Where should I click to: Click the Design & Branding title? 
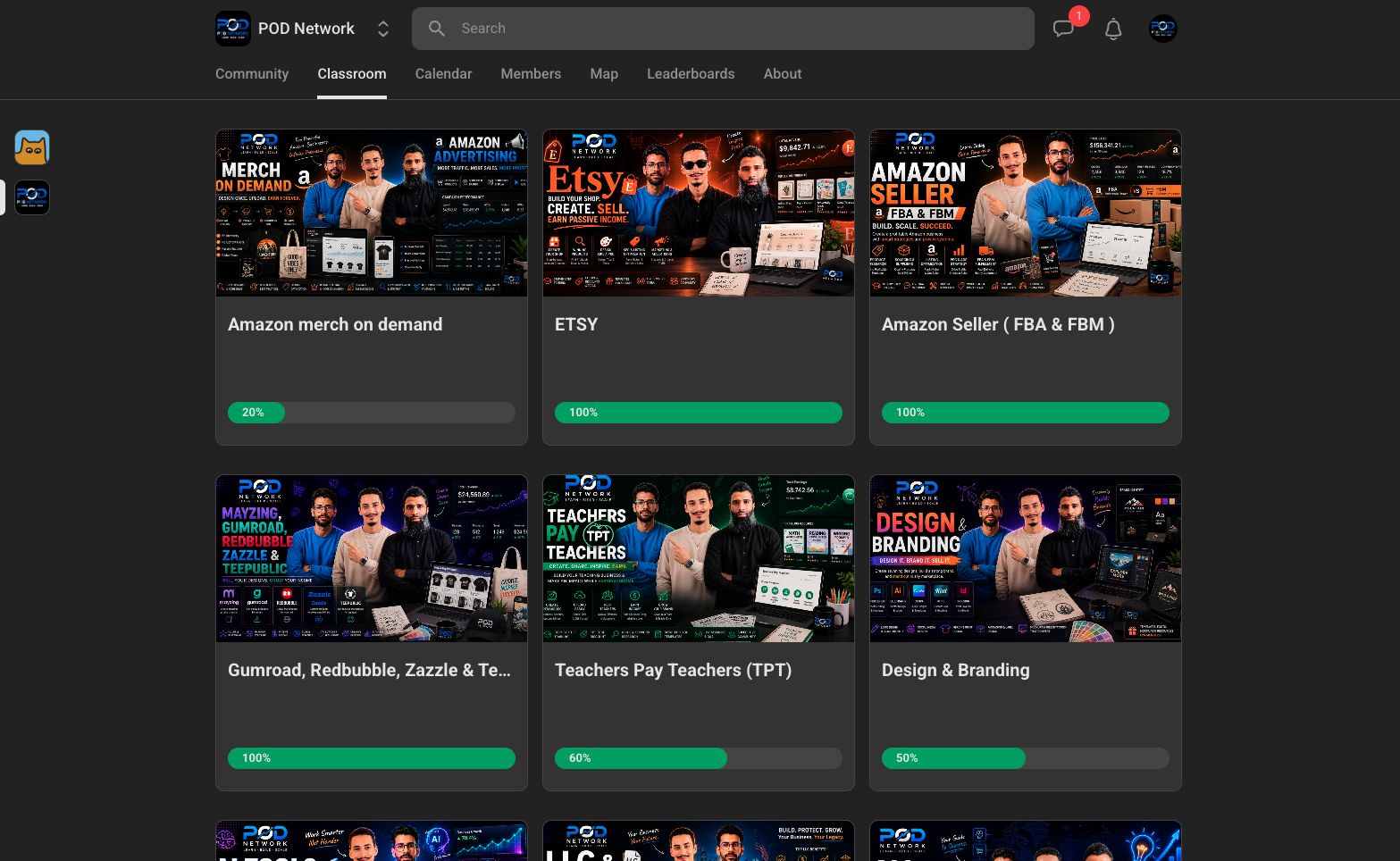click(956, 670)
